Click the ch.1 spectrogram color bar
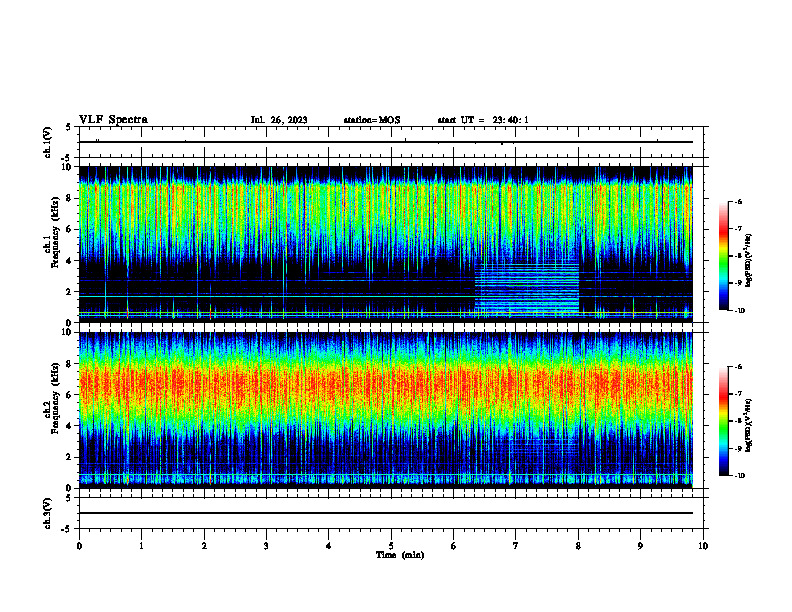The height and width of the screenshot is (612, 792). tap(723, 256)
